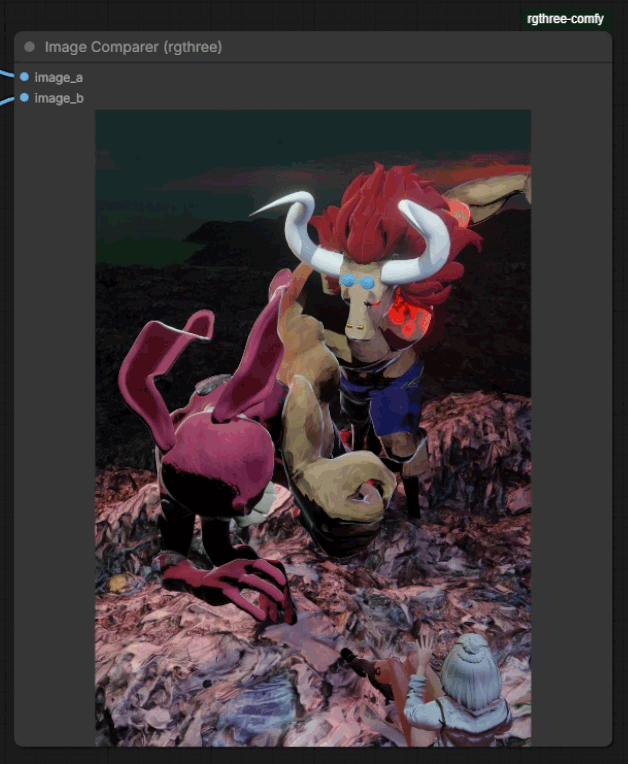628x764 pixels.
Task: Click the image_a input port dot
Action: click(x=24, y=77)
